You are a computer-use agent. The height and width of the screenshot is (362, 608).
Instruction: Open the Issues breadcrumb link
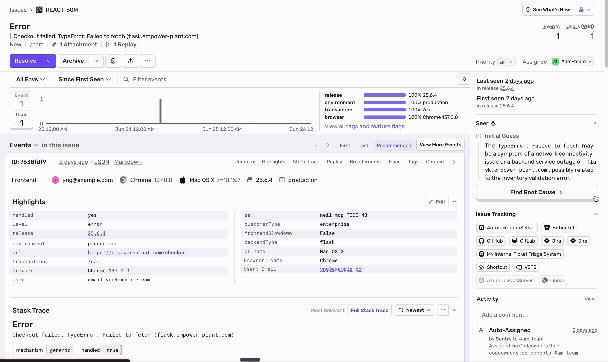point(18,10)
